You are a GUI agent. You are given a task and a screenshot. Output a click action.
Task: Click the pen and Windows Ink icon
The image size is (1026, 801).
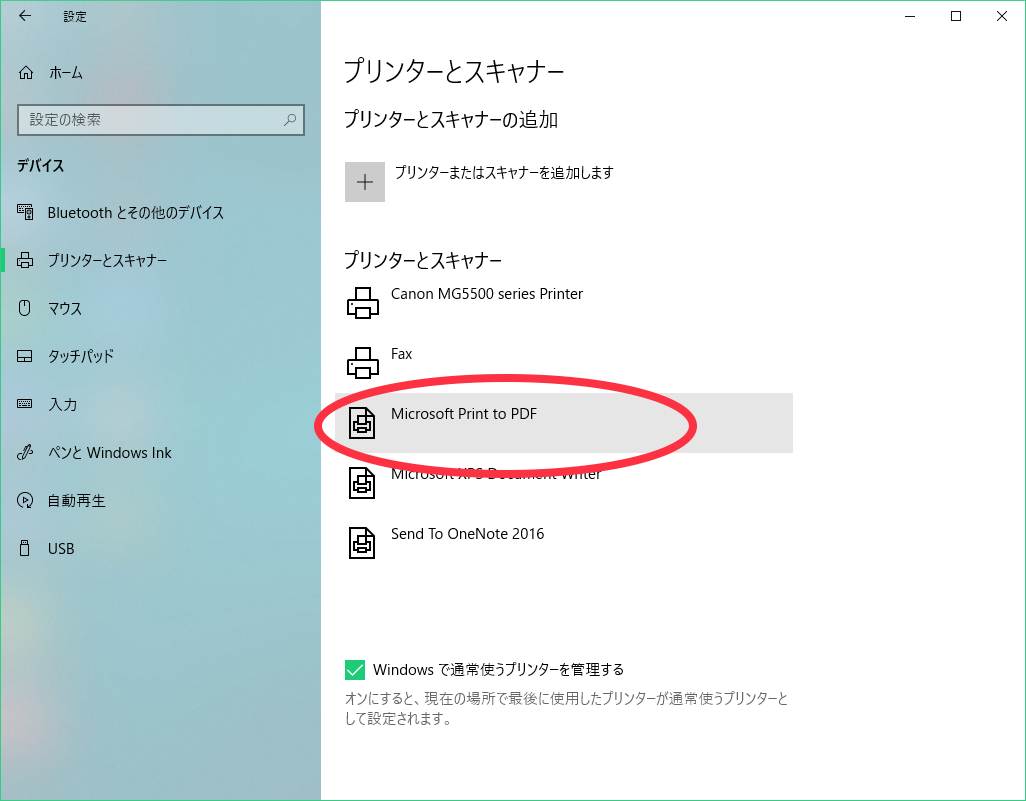coord(25,452)
